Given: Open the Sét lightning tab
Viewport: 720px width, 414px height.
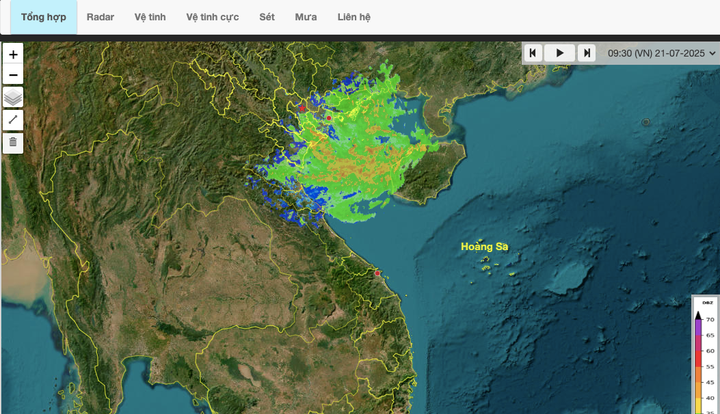Looking at the screenshot, I should click(x=267, y=17).
